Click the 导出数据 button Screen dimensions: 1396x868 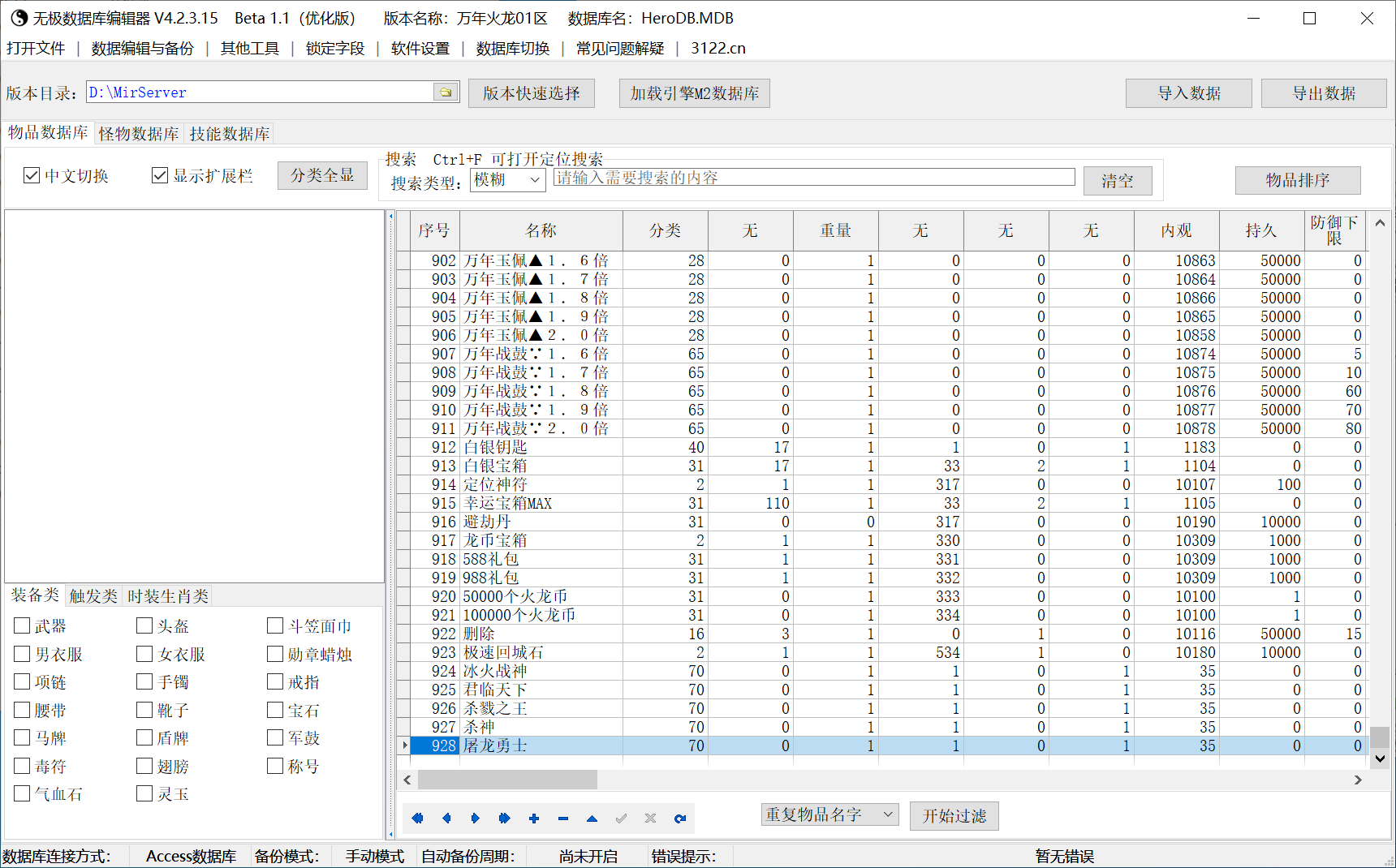click(x=1325, y=93)
